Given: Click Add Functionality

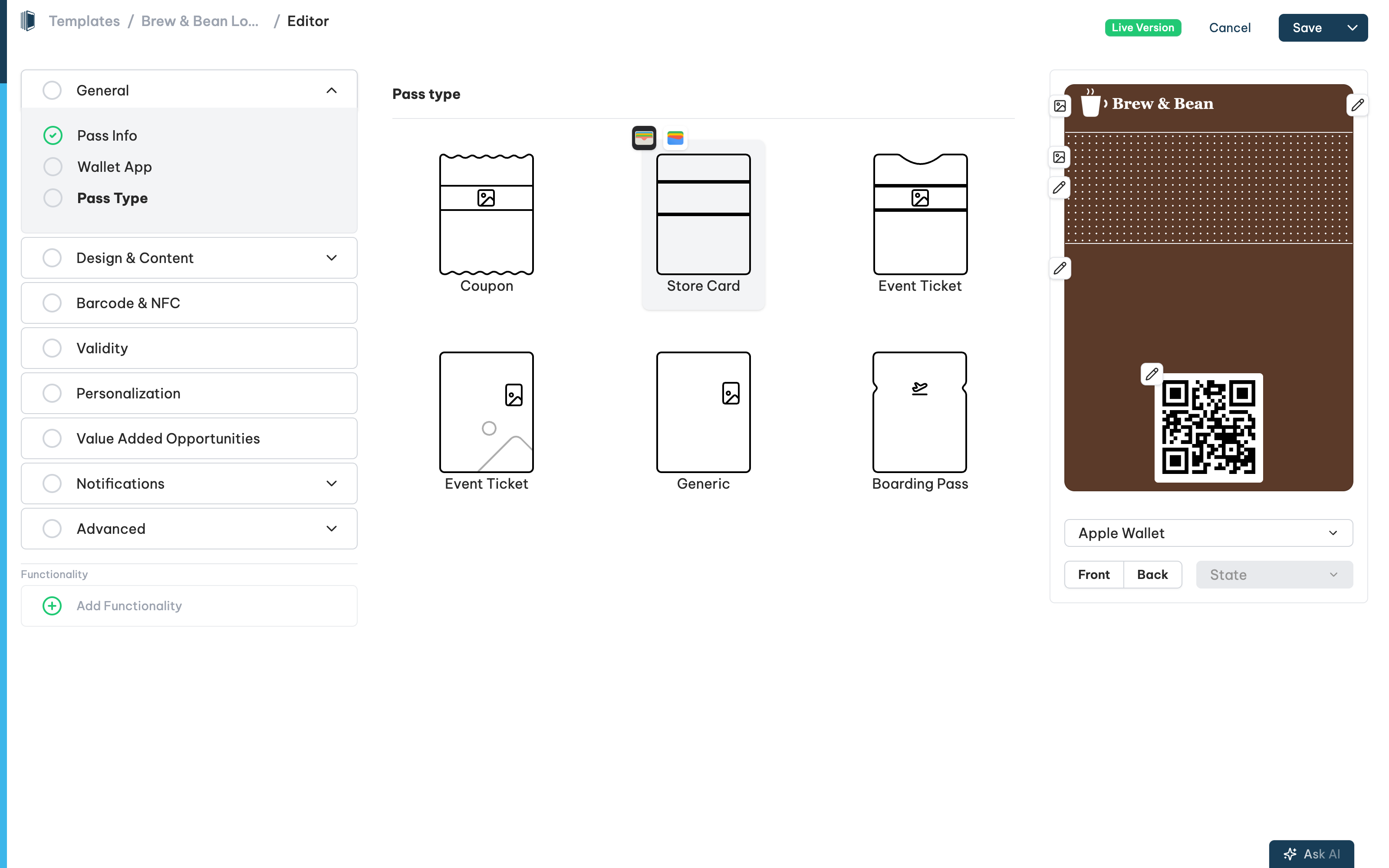Looking at the screenshot, I should tap(189, 606).
